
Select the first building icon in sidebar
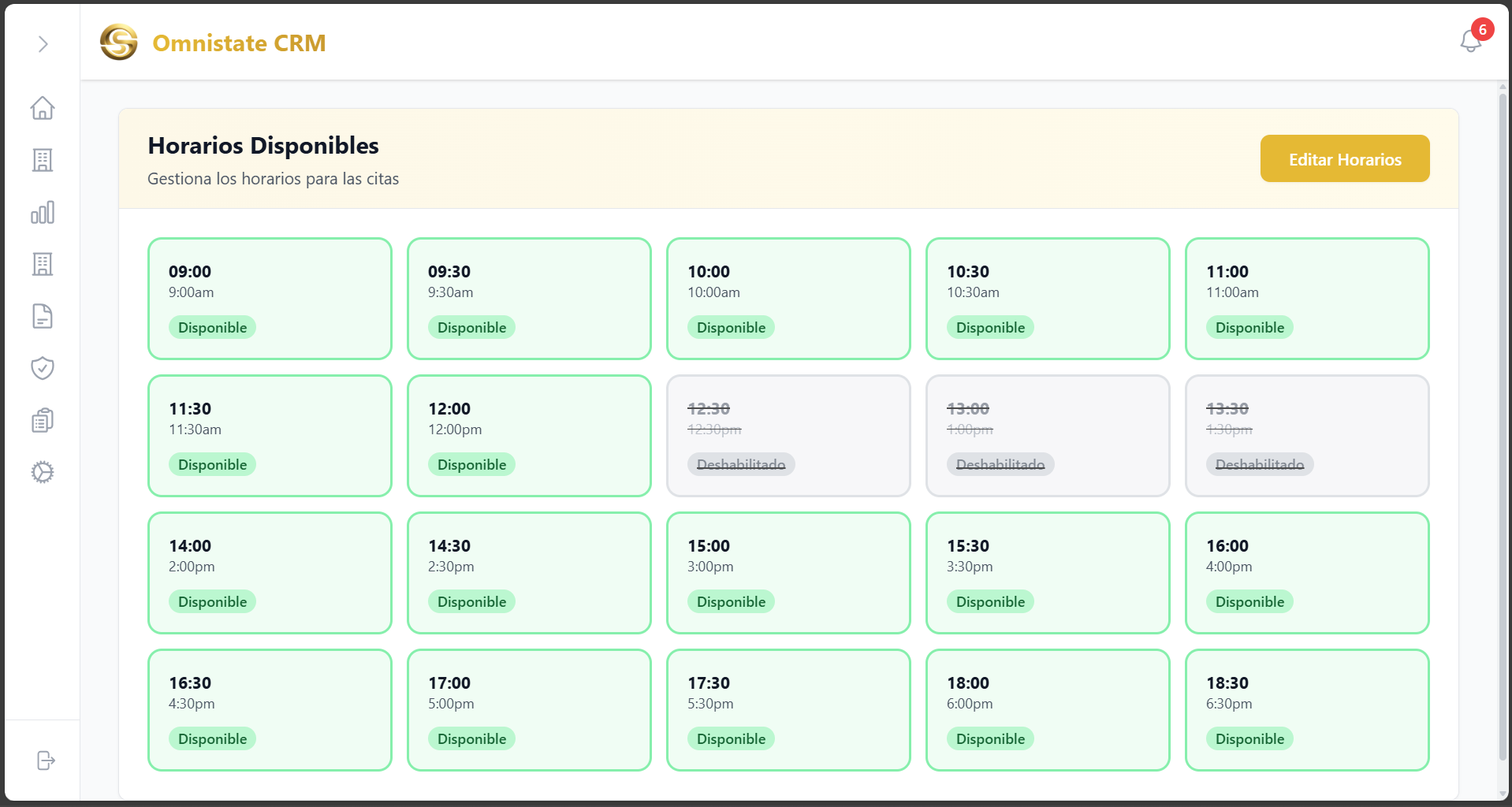(43, 160)
